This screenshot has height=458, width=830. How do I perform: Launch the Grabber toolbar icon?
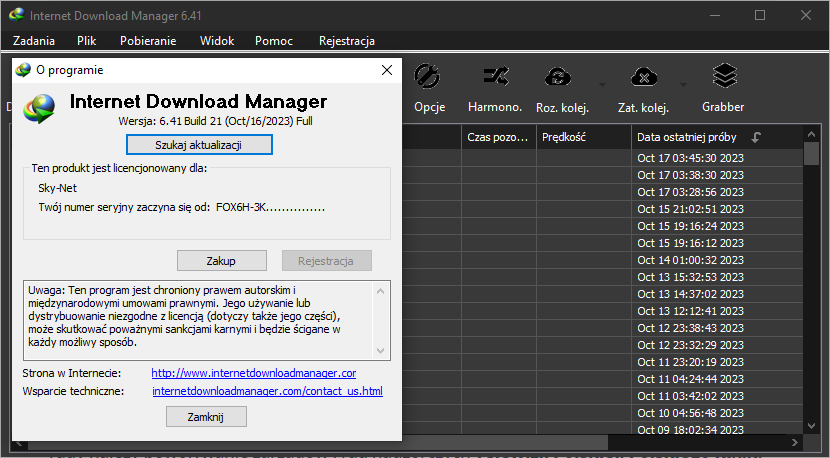pos(724,77)
